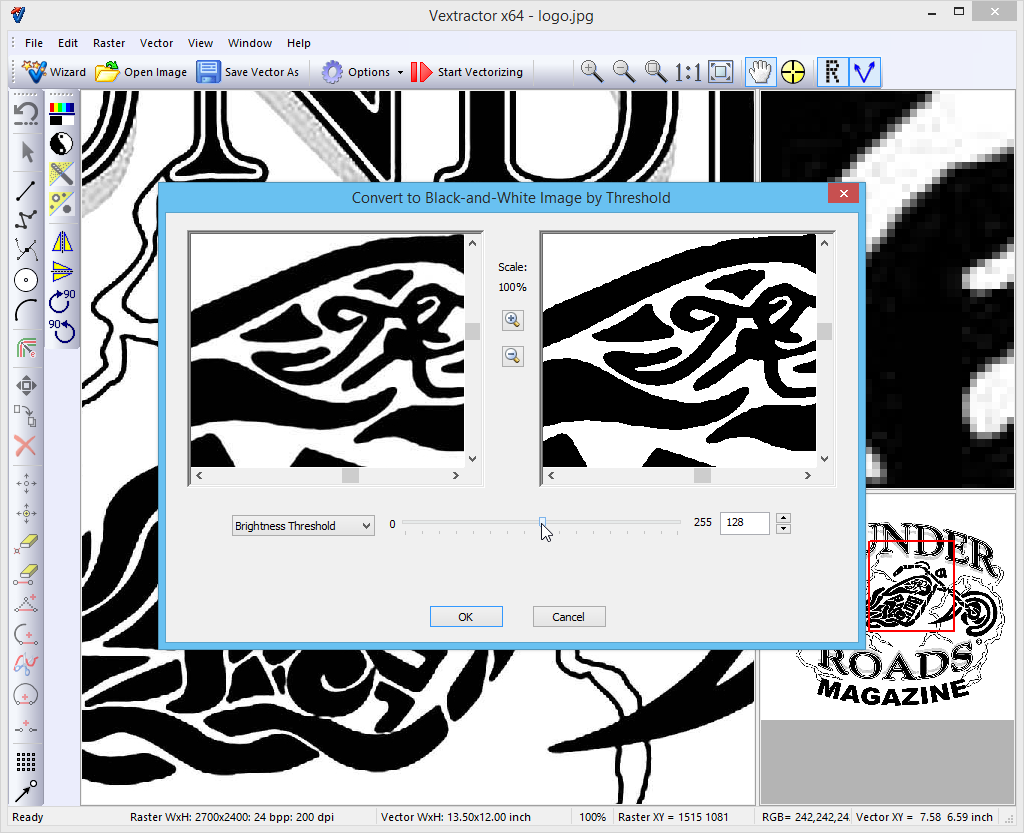Click zoom in magnifier in dialog
Screen dimensions: 1024x833
point(512,320)
